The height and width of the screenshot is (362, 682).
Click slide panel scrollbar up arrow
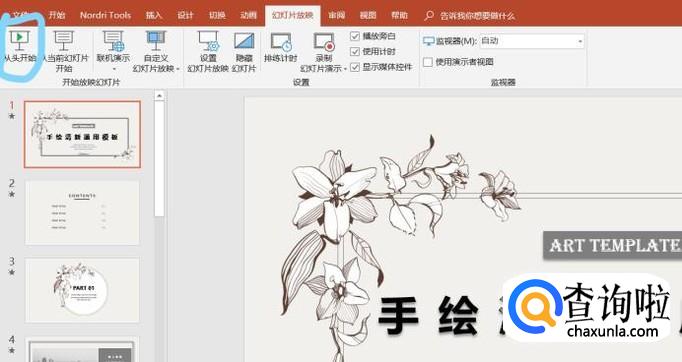point(159,95)
